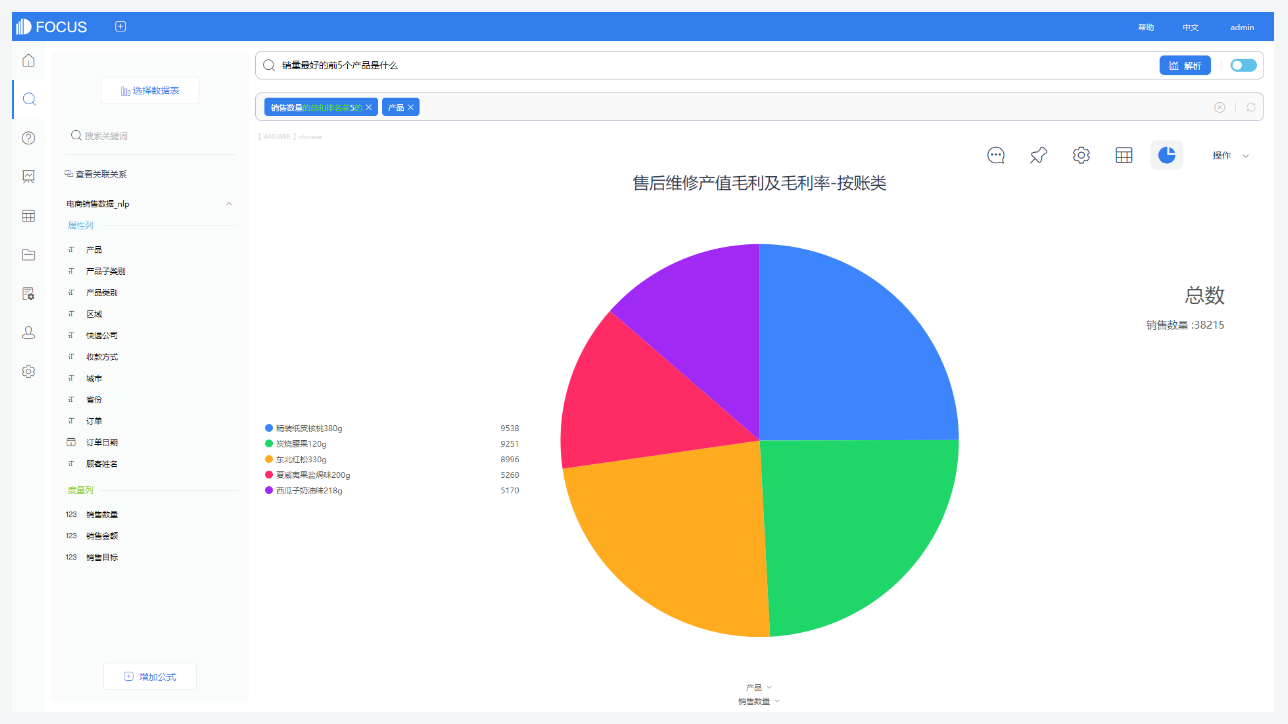Screen dimensions: 1288x724
Task: Click the green legend swatch for 炭烧腰果120g
Action: pos(266,442)
